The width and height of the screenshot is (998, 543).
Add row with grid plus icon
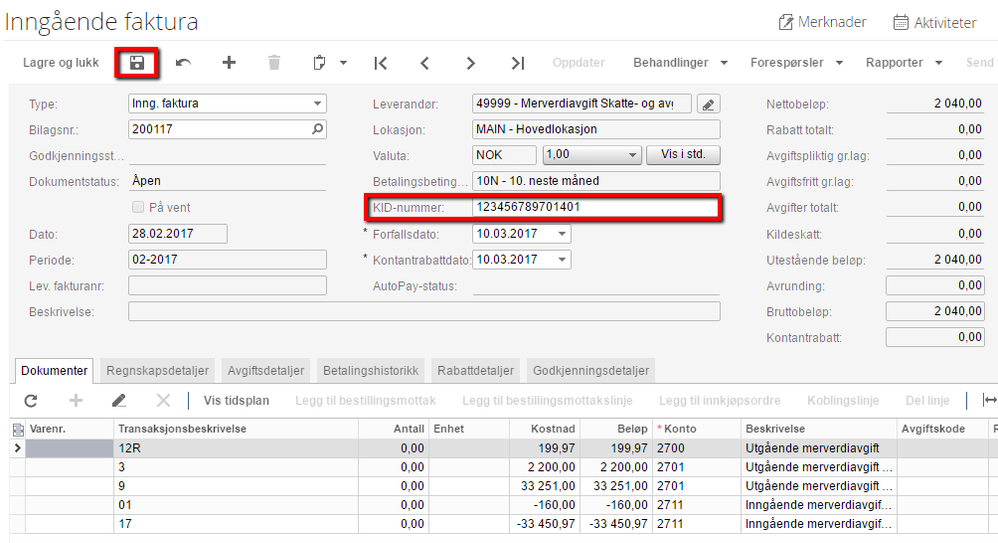click(x=76, y=400)
